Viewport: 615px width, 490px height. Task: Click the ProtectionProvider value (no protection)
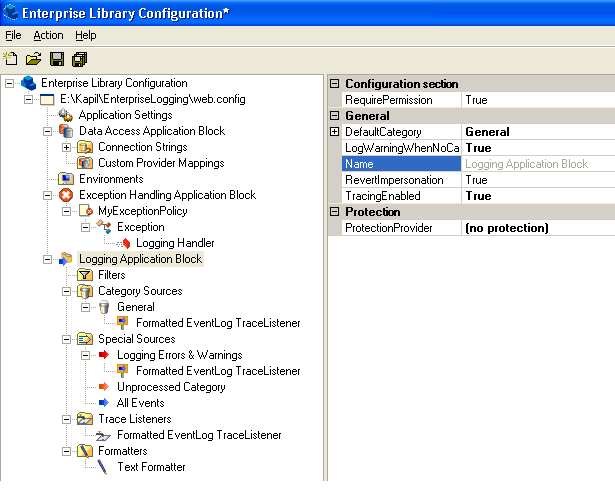(x=538, y=228)
